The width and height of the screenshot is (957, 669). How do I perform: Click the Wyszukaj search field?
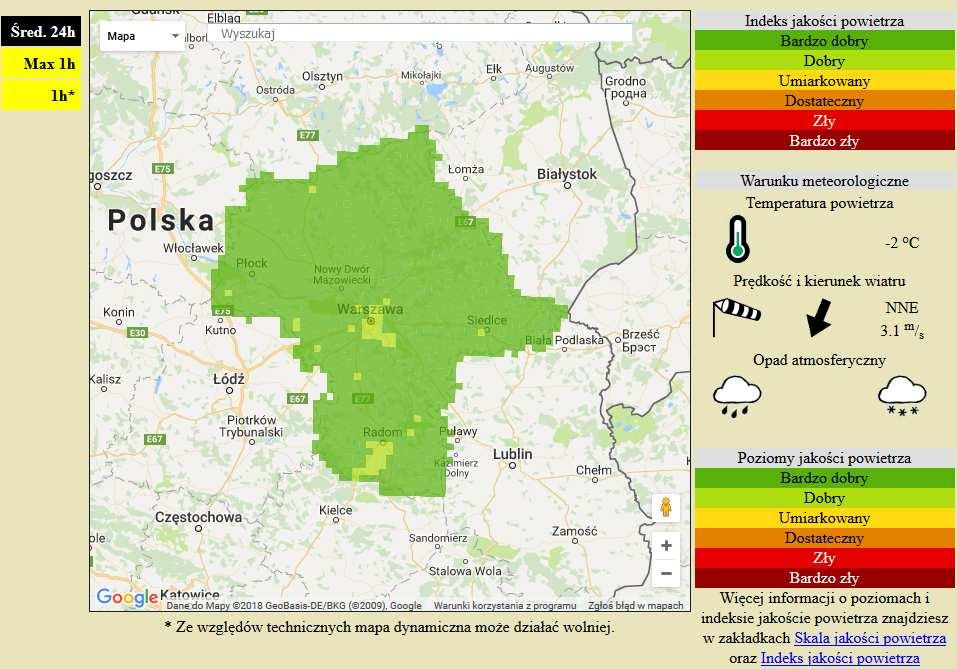420,34
